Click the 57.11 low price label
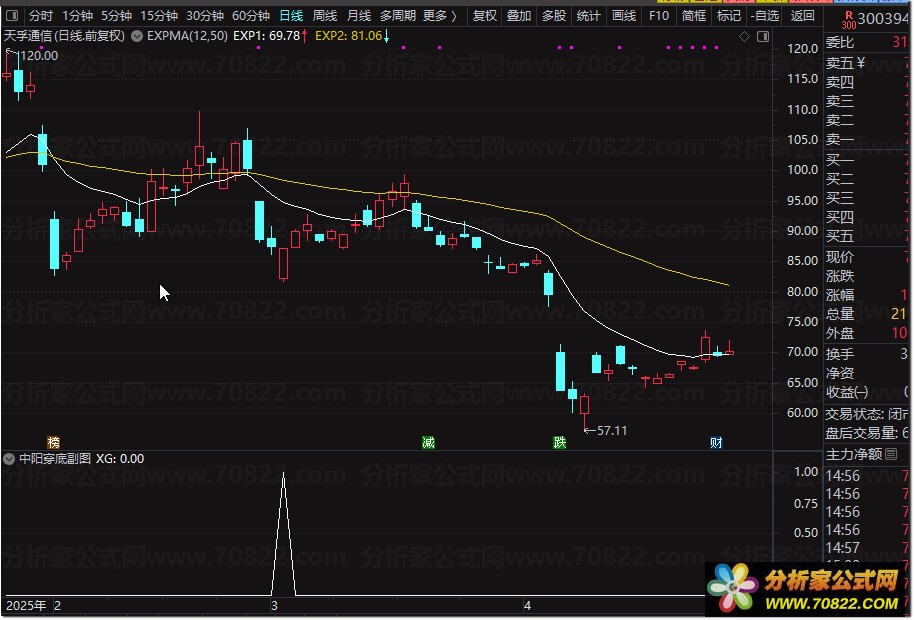This screenshot has width=915, height=620. (x=612, y=431)
